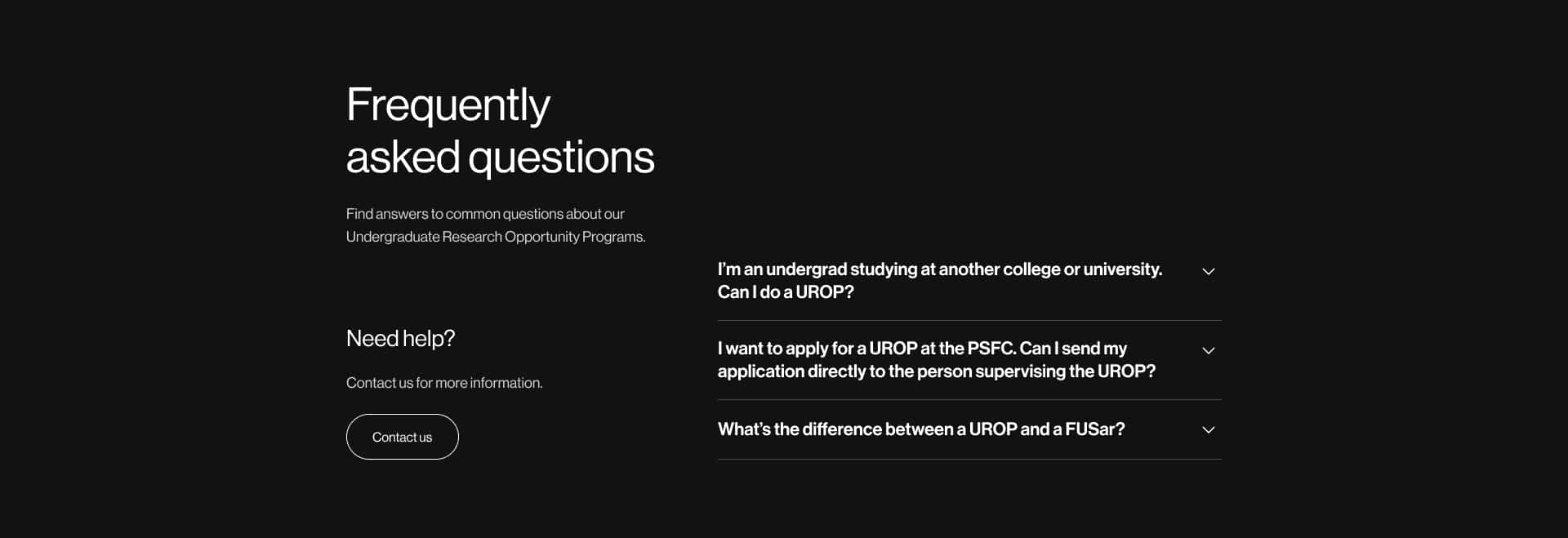Click the "asked questions" heading line
This screenshot has width=1568, height=538.
tap(500, 158)
